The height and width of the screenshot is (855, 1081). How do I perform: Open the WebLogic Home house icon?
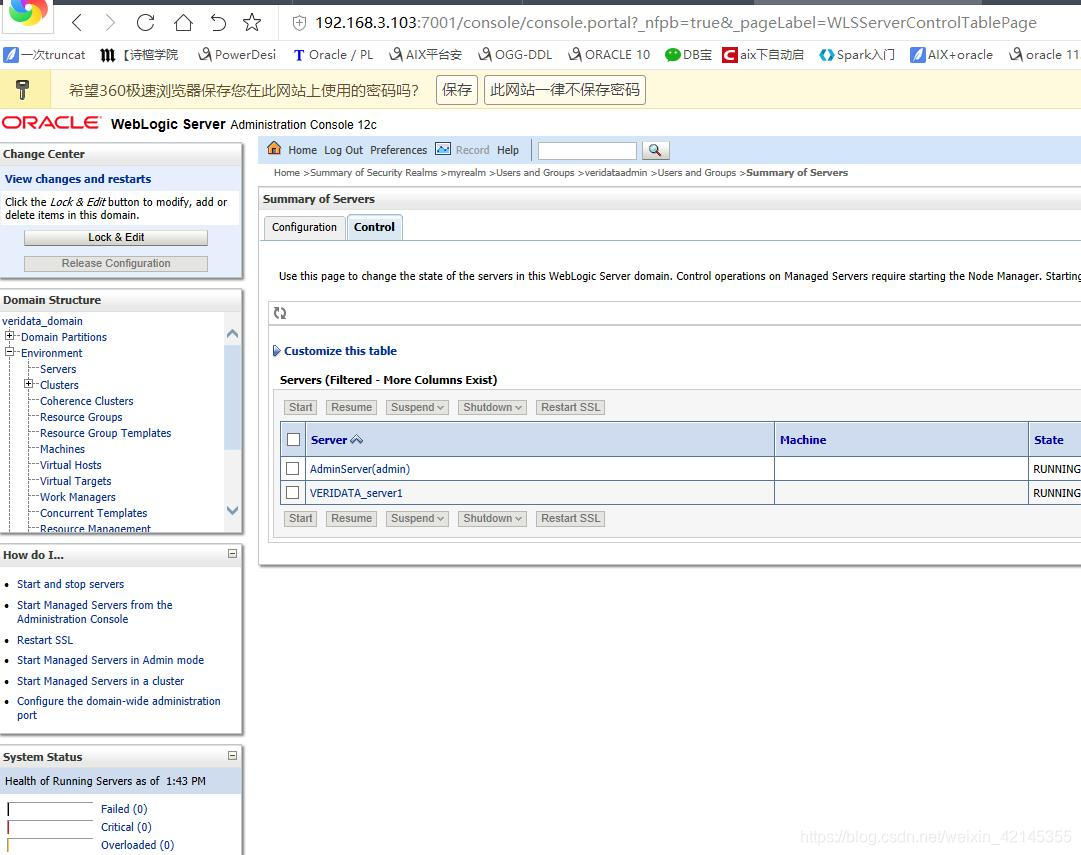point(274,148)
